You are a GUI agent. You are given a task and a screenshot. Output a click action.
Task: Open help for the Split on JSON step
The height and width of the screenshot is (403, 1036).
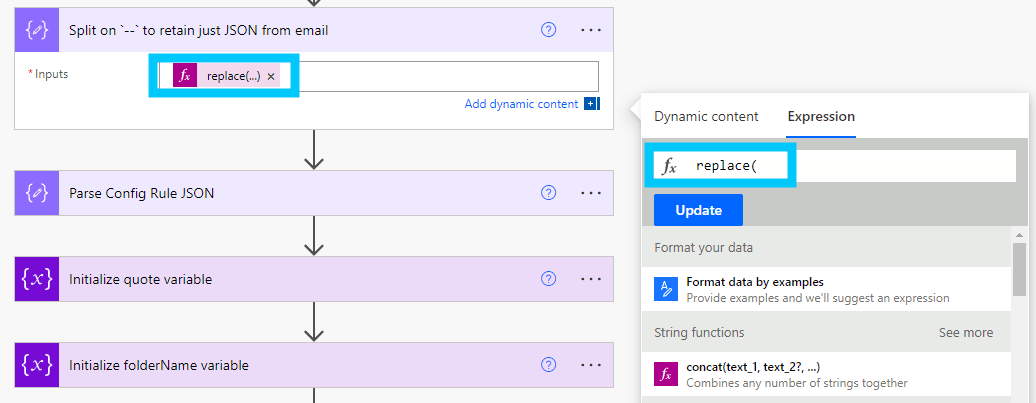[548, 30]
